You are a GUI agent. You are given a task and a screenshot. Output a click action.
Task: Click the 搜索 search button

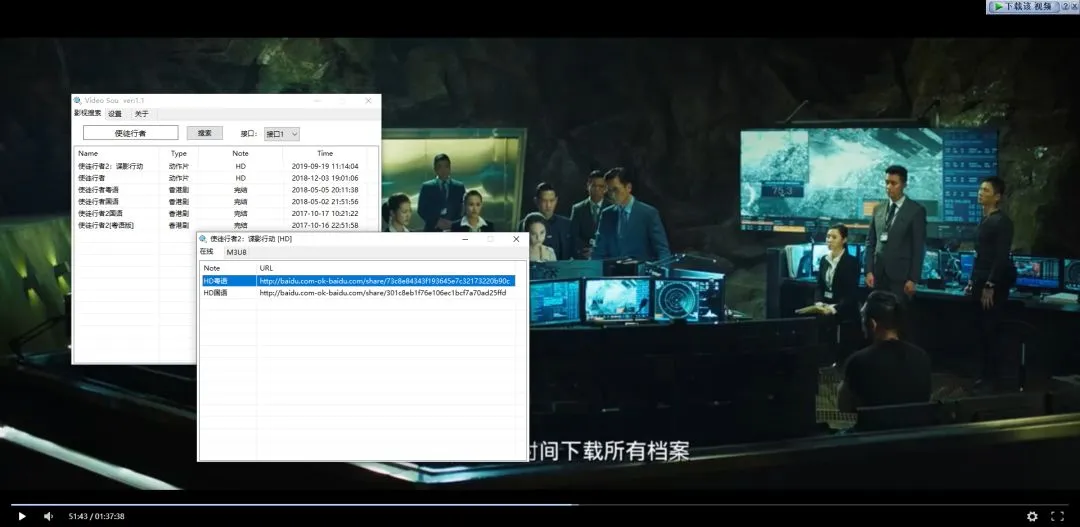pos(205,133)
